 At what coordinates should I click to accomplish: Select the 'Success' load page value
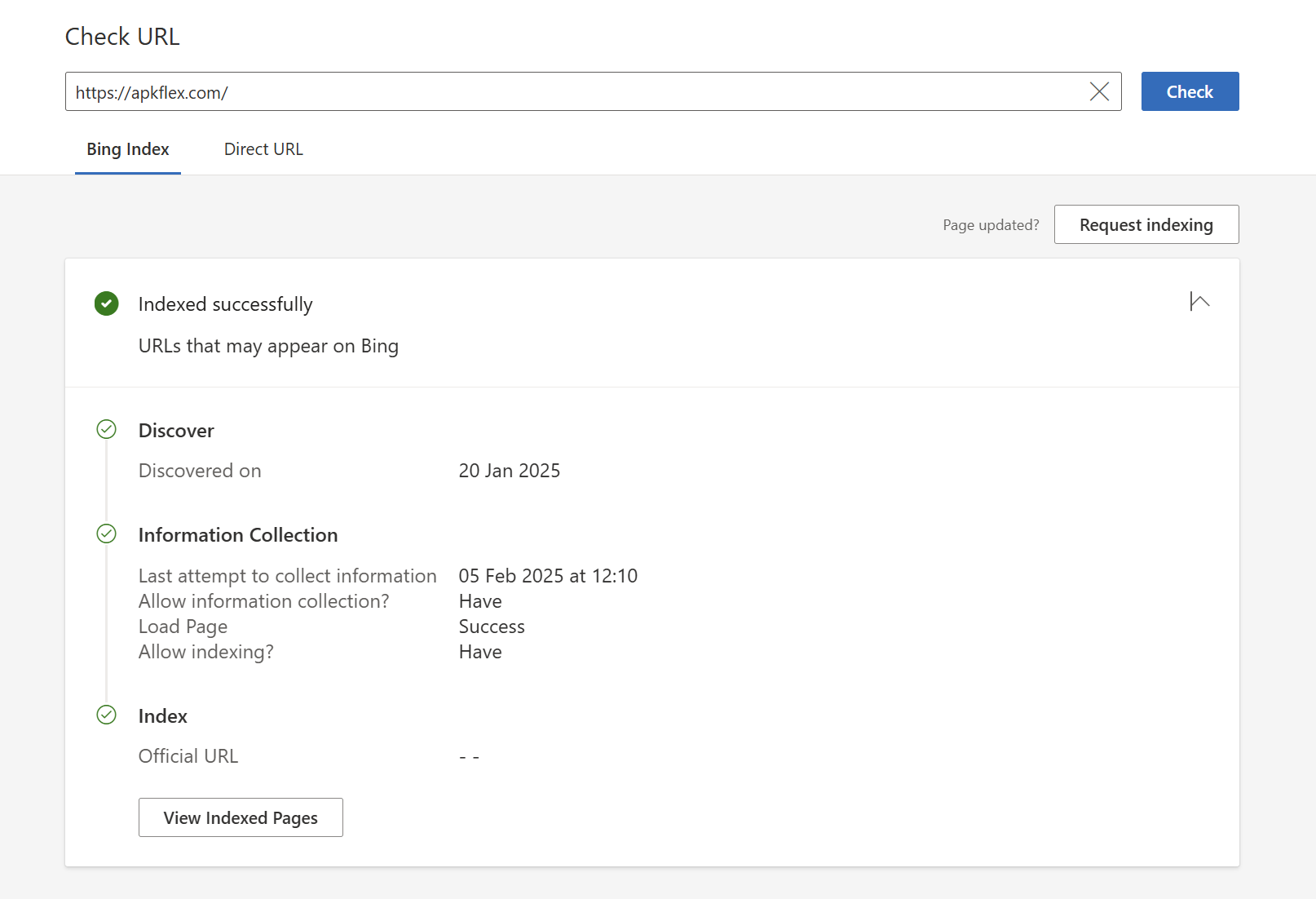click(492, 627)
